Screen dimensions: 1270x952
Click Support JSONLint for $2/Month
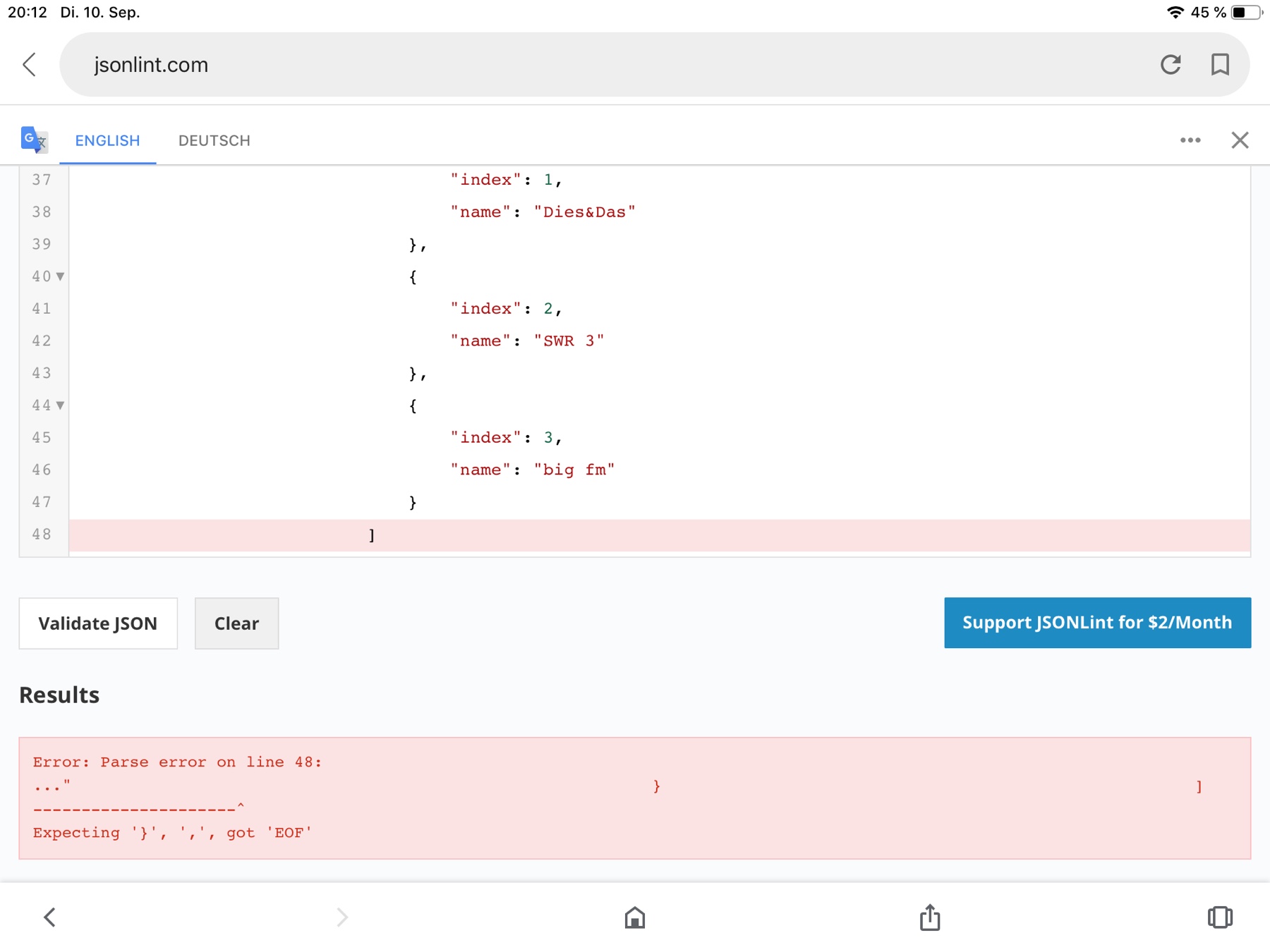[x=1097, y=623]
